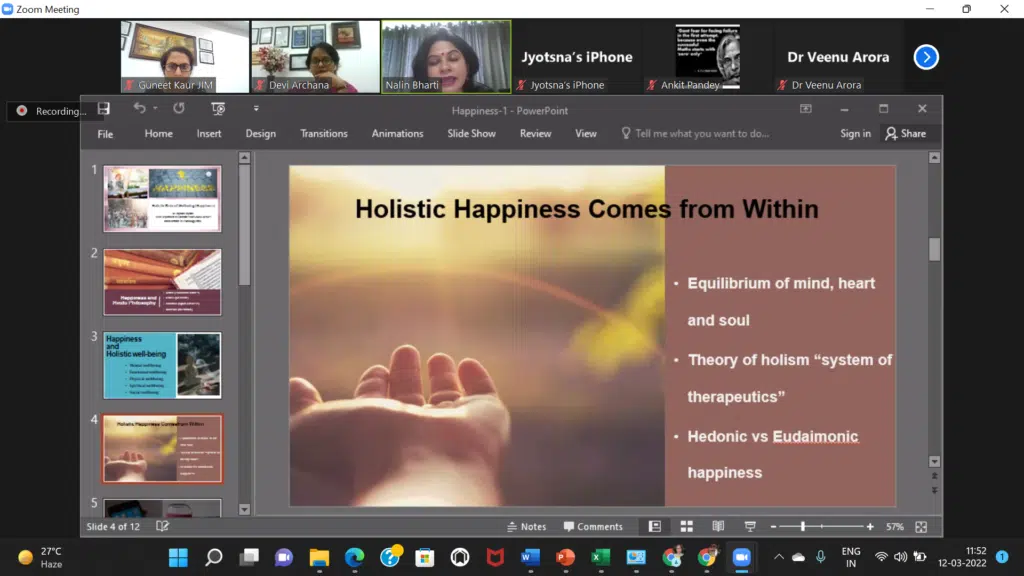Switch to Slide Sorter view
Image resolution: width=1024 pixels, height=576 pixels.
[x=687, y=526]
